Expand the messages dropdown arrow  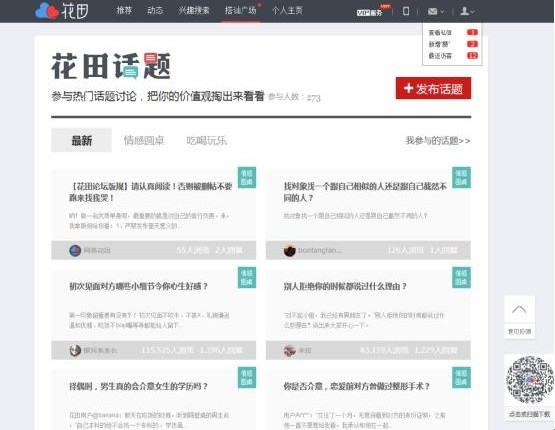pyautogui.click(x=441, y=12)
